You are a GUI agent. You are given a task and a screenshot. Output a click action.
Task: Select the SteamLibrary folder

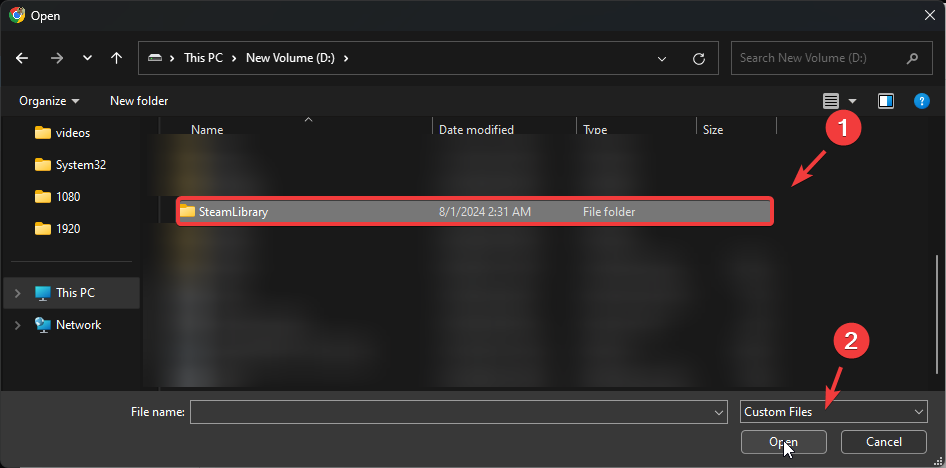(x=475, y=212)
